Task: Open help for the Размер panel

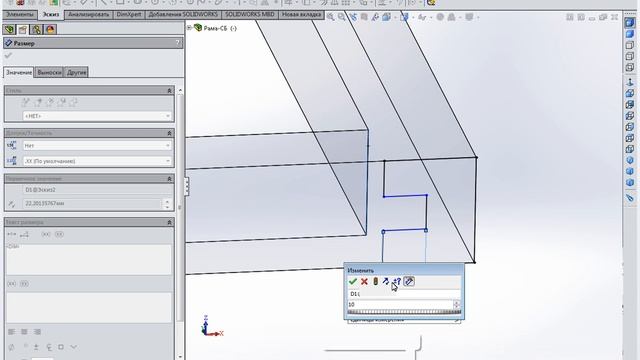Action: click(x=178, y=43)
